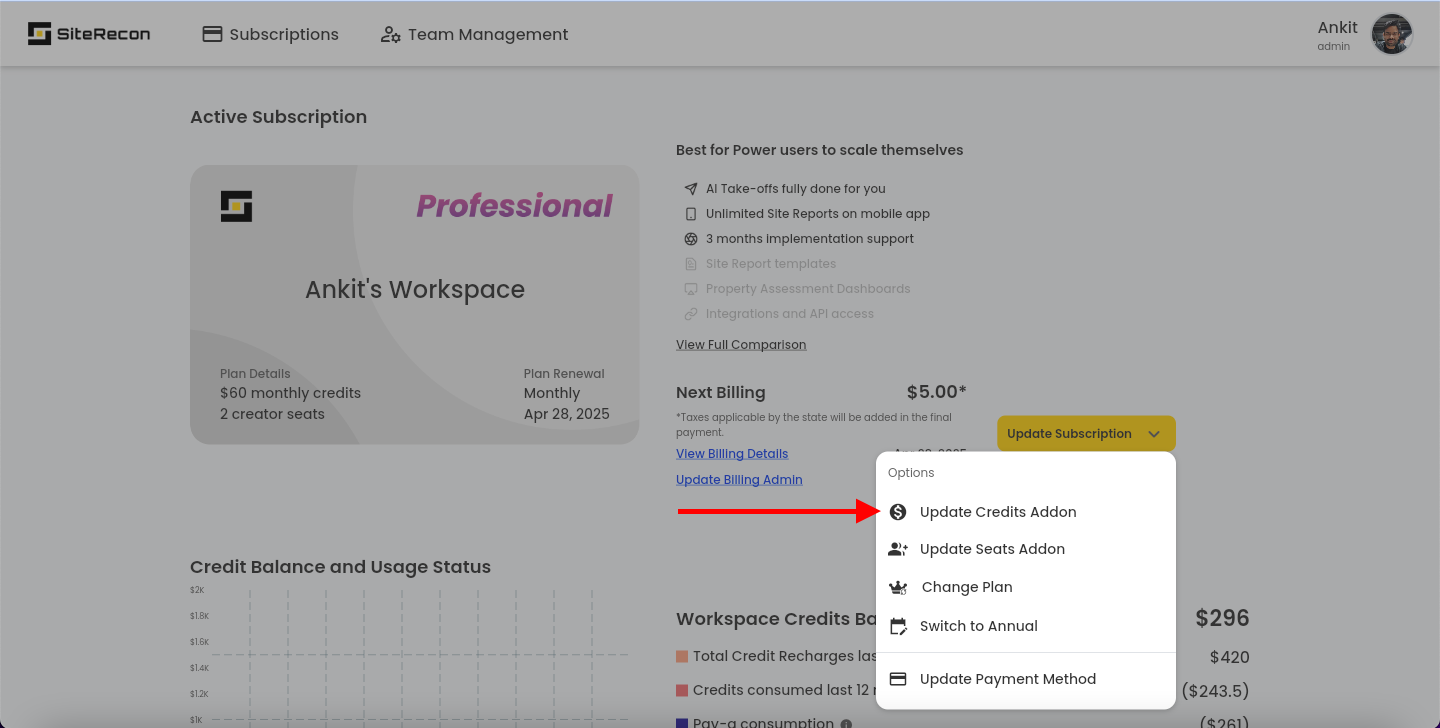Open the Subscriptions tab
1440x728 pixels.
pyautogui.click(x=270, y=34)
